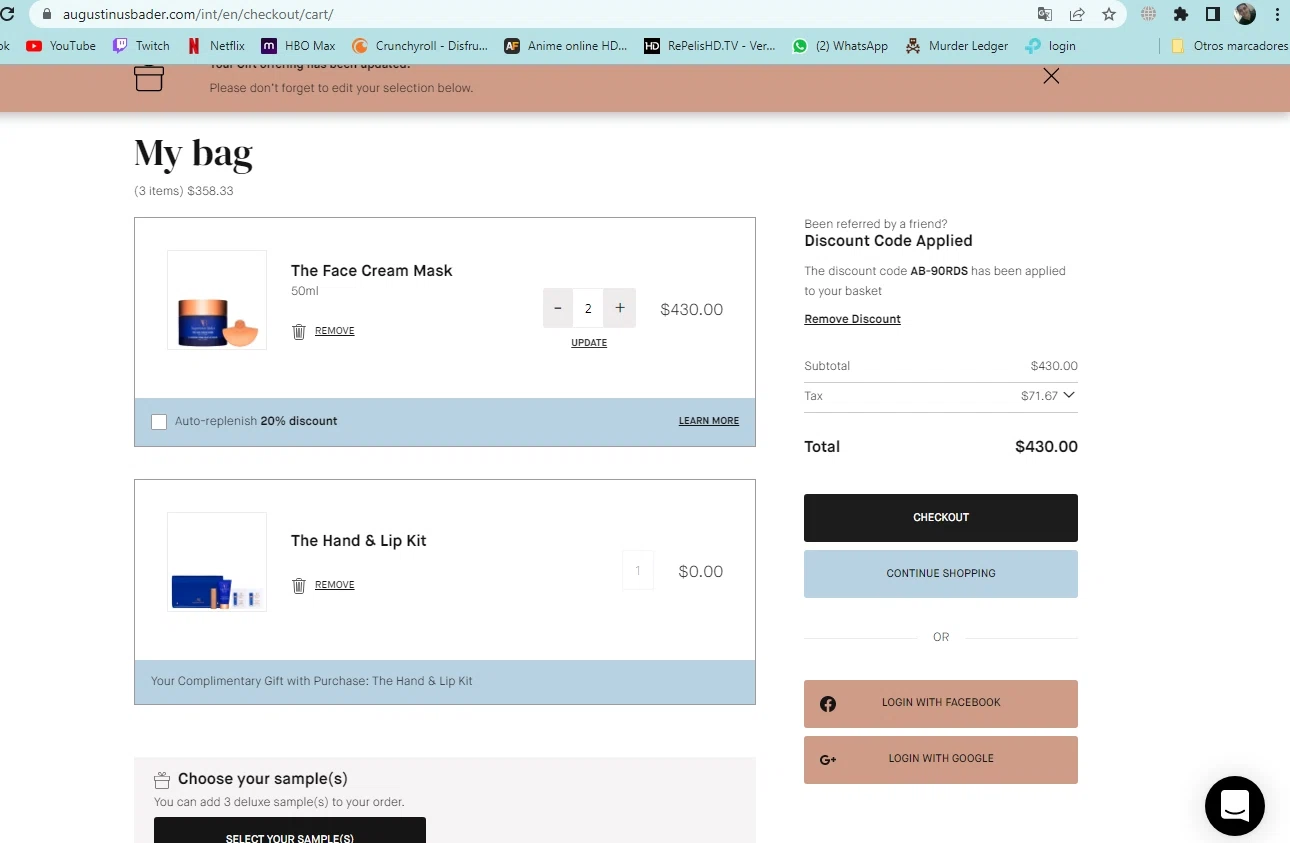Open the chat support bubble
Image resolution: width=1290 pixels, height=843 pixels.
tap(1235, 805)
